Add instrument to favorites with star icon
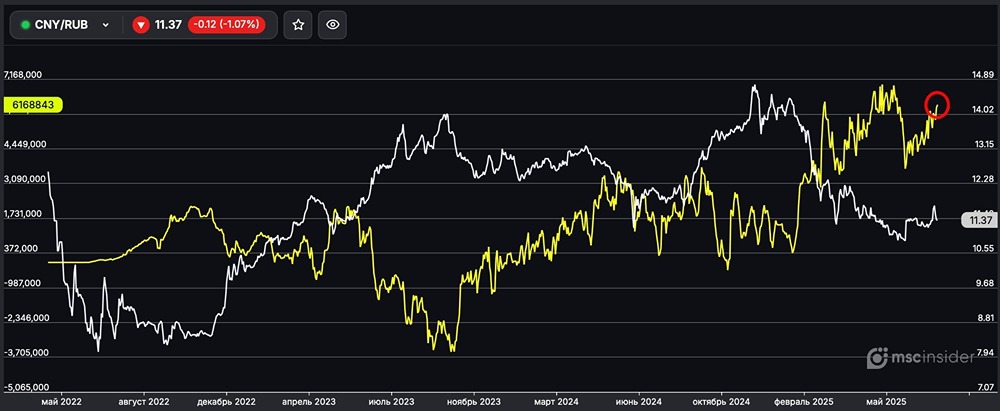 point(298,25)
